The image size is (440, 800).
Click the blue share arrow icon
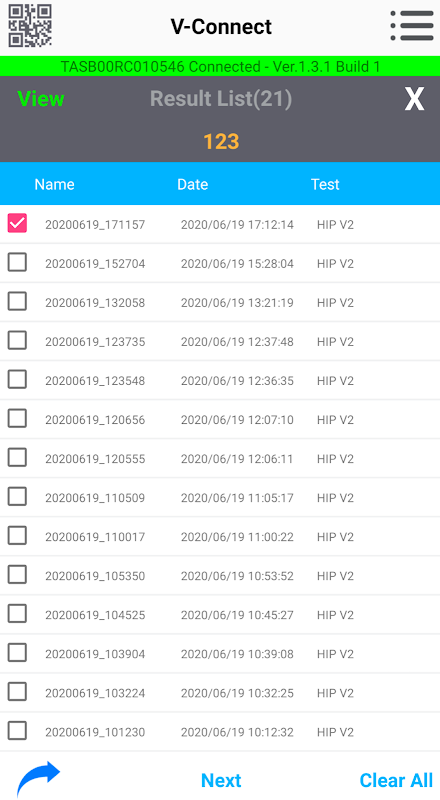(x=38, y=779)
